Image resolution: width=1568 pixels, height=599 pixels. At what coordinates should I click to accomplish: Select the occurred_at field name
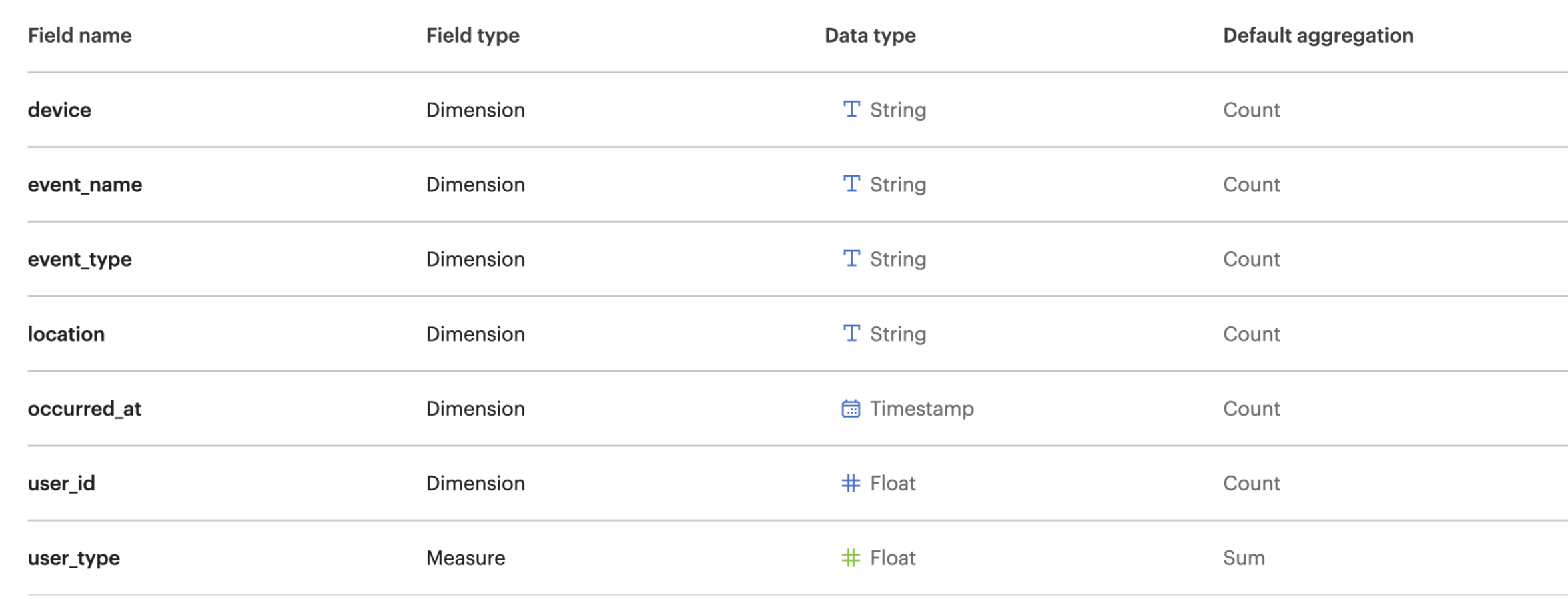(84, 408)
